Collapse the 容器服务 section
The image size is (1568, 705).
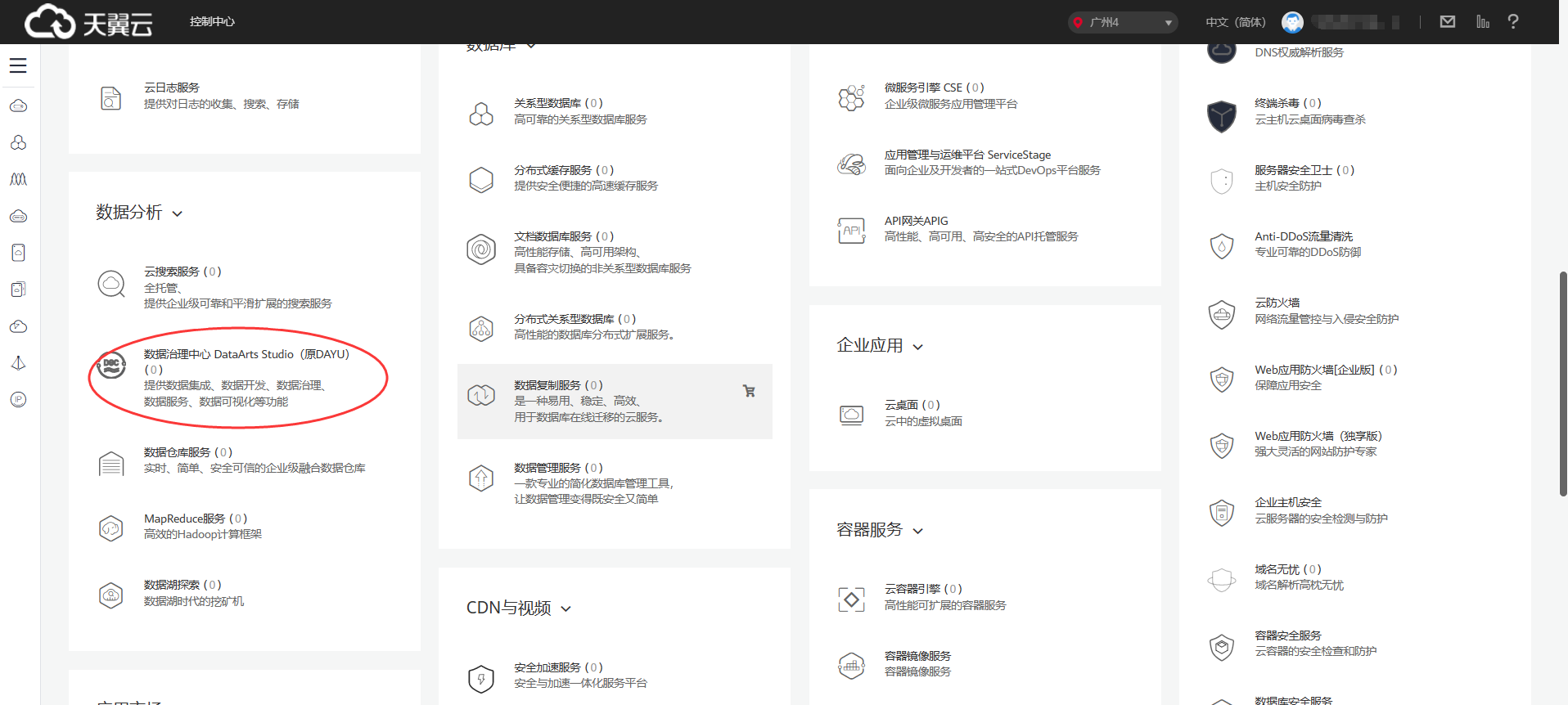point(917,532)
